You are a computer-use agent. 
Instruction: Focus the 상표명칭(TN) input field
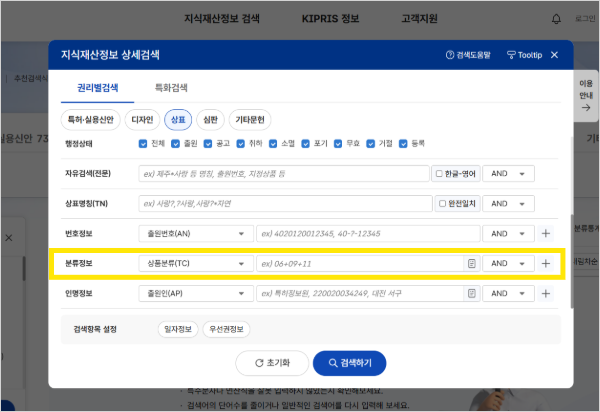285,204
